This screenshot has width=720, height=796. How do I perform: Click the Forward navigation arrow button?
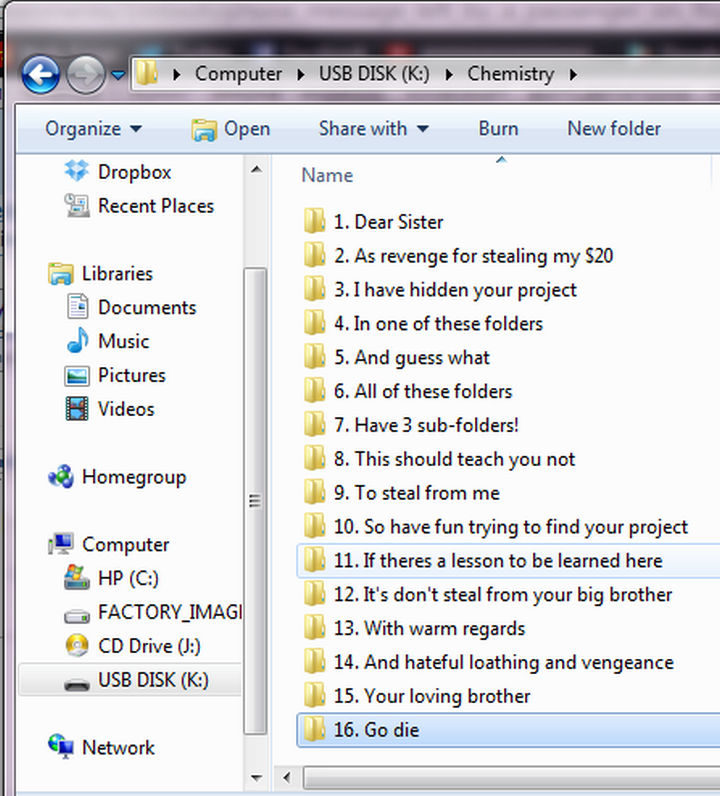pos(85,75)
